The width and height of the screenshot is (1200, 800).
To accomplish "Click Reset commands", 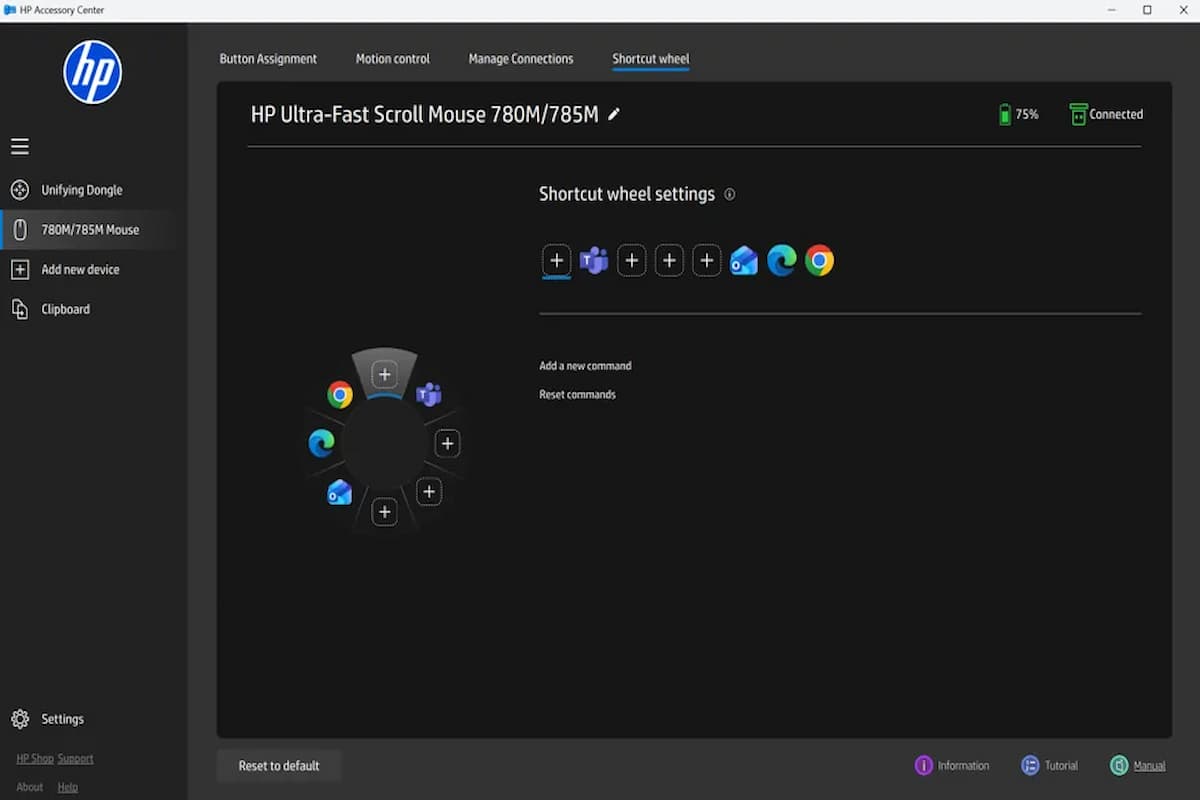I will point(577,395).
